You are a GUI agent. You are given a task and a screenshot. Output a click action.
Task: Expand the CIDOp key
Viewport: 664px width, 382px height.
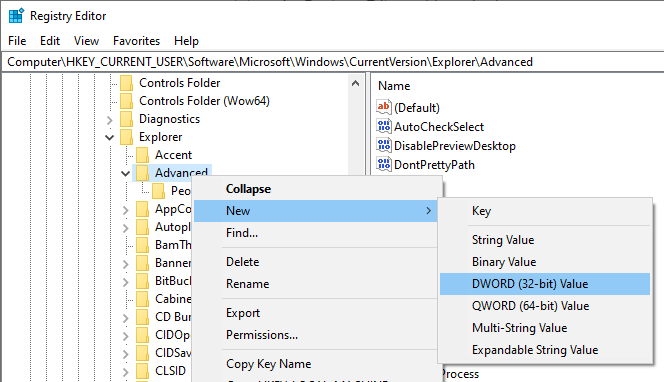(125, 336)
